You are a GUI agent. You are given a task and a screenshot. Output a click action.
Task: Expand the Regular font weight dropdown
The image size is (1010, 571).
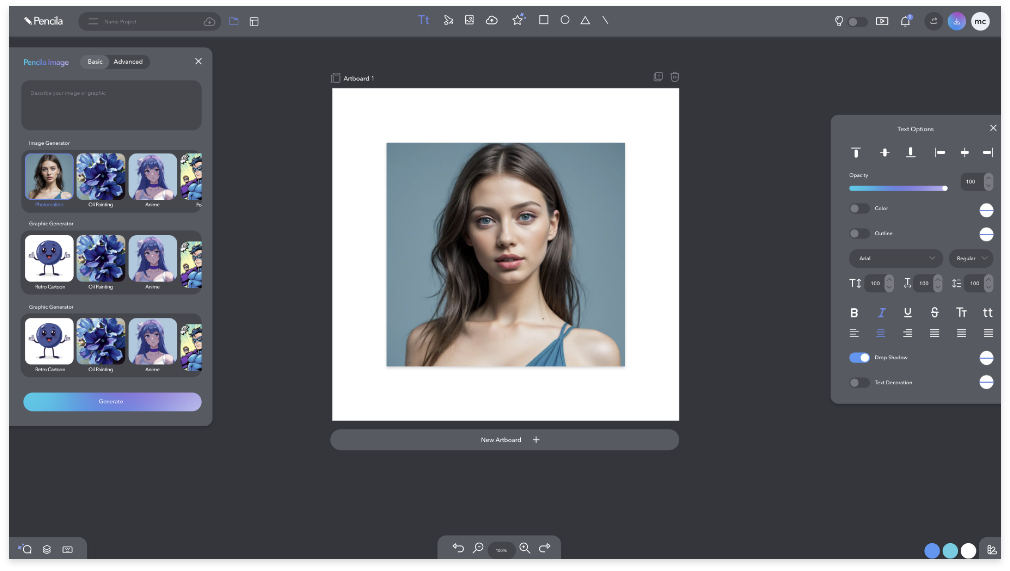click(970, 258)
